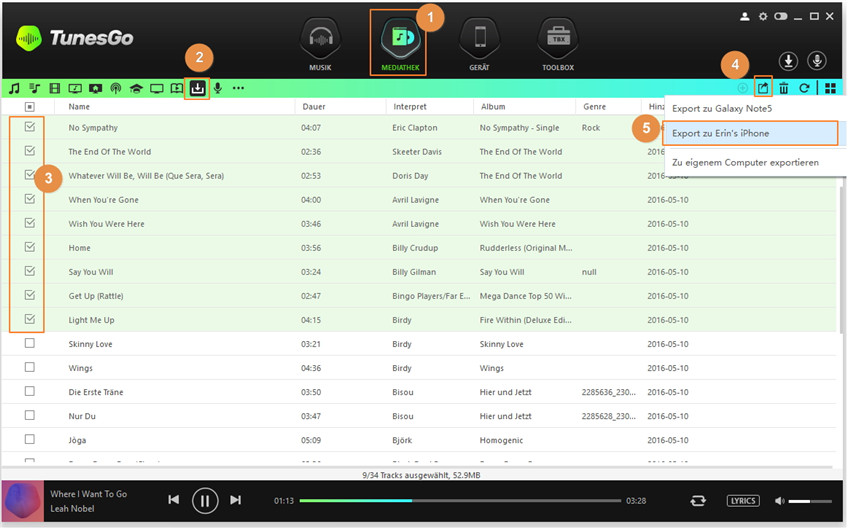Open the downloaded items category icon
Screen dimensions: 850x529
click(x=198, y=88)
